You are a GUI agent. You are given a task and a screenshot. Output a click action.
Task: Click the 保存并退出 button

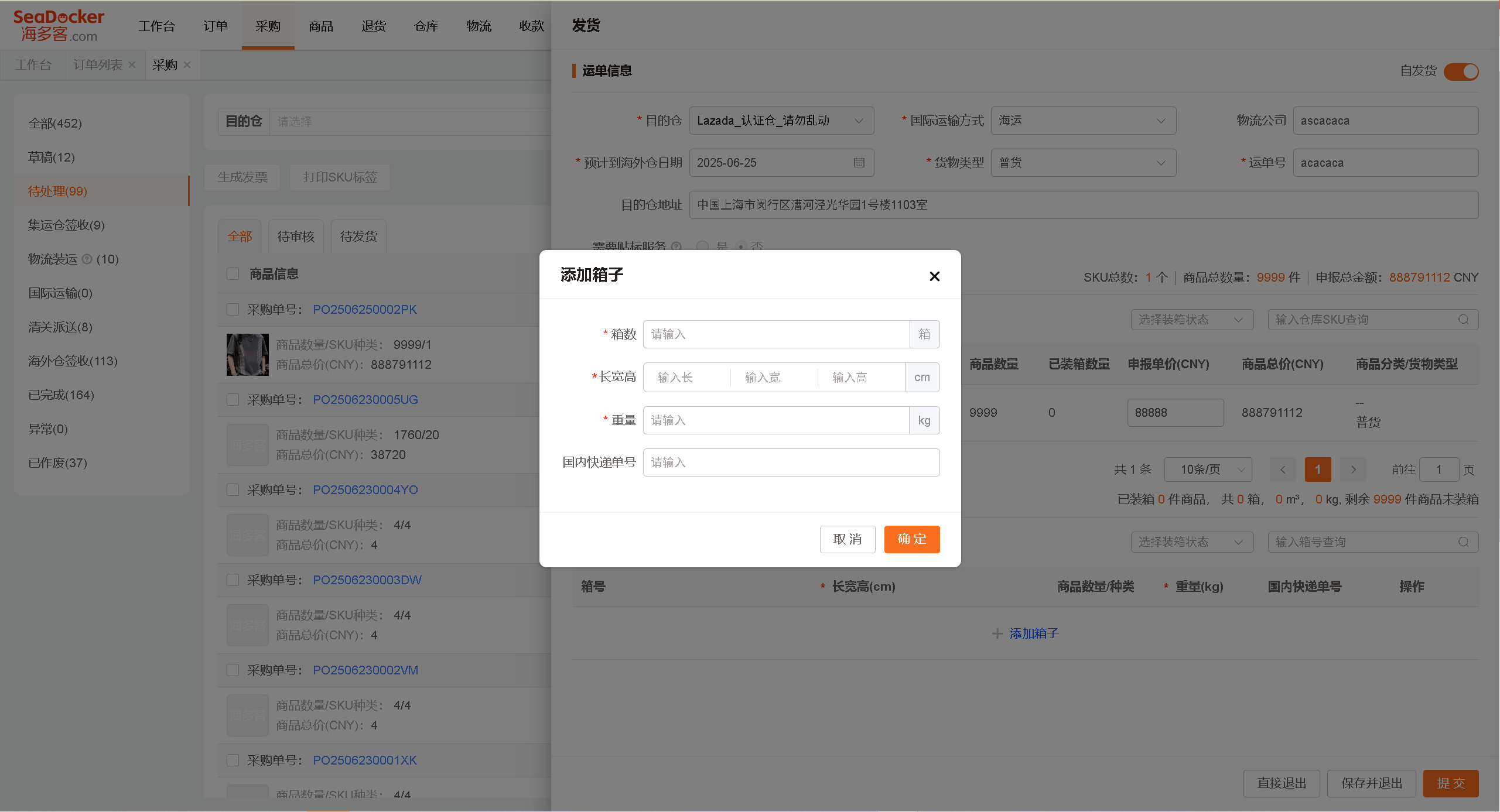1372,783
